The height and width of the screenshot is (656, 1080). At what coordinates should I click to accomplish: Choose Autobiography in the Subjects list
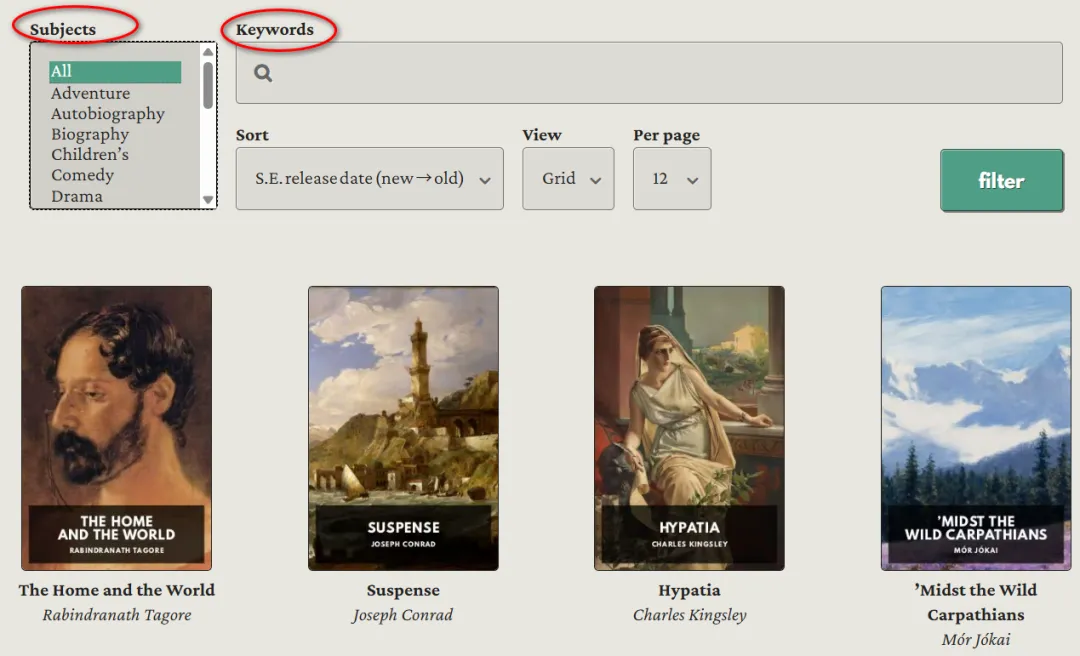107,114
